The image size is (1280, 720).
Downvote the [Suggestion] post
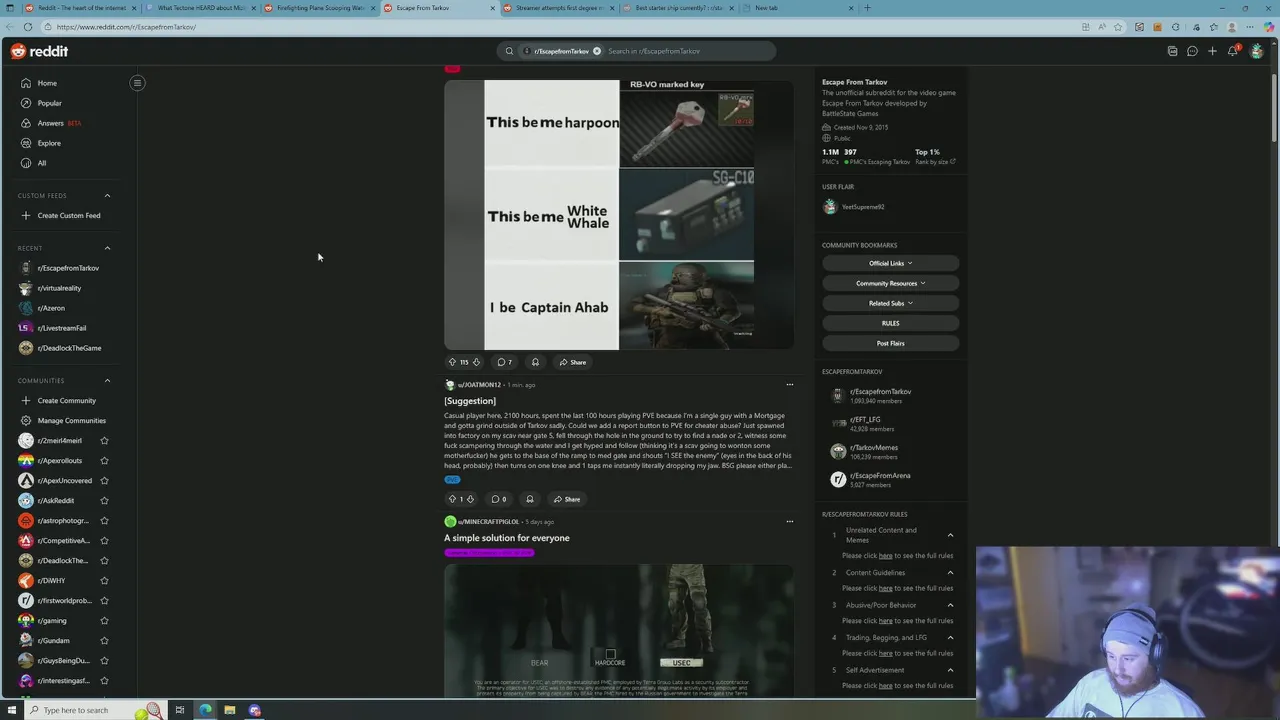pos(470,499)
